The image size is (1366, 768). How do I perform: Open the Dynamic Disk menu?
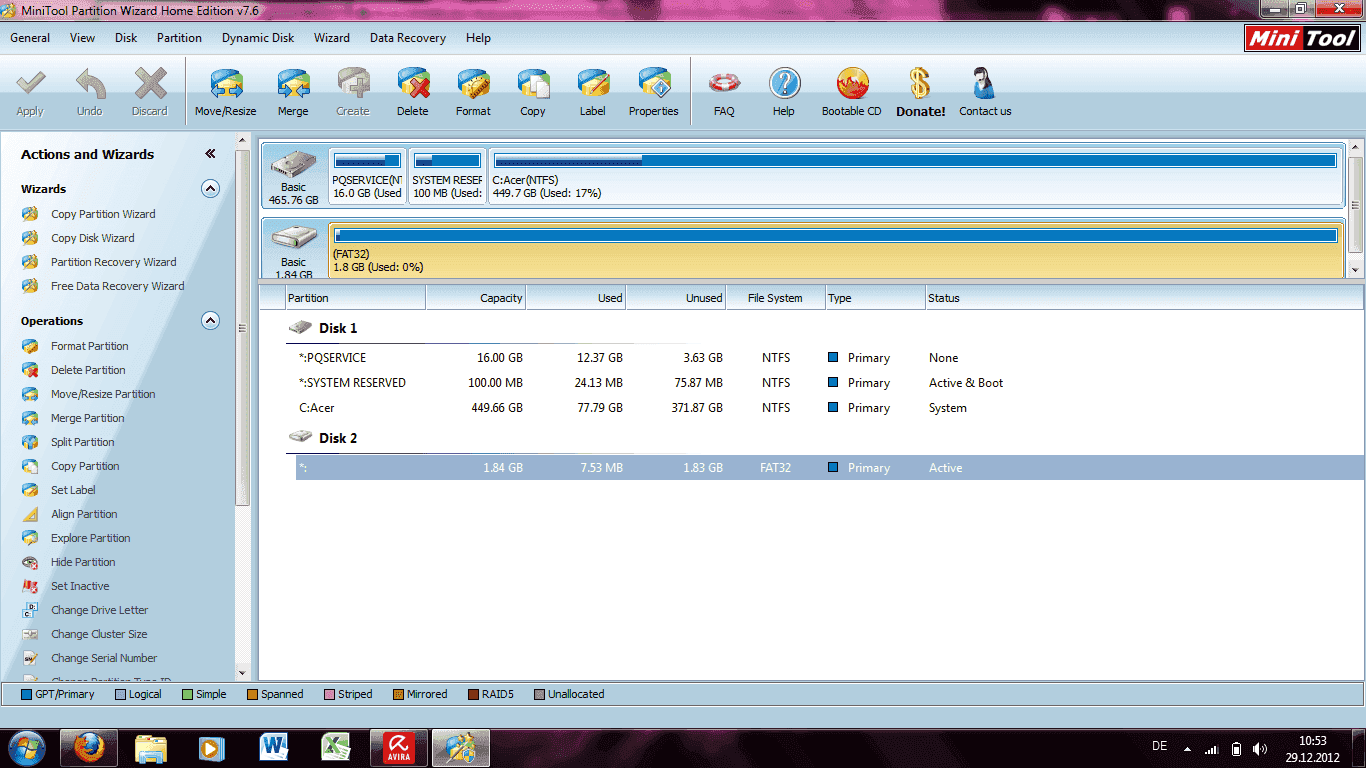(258, 38)
